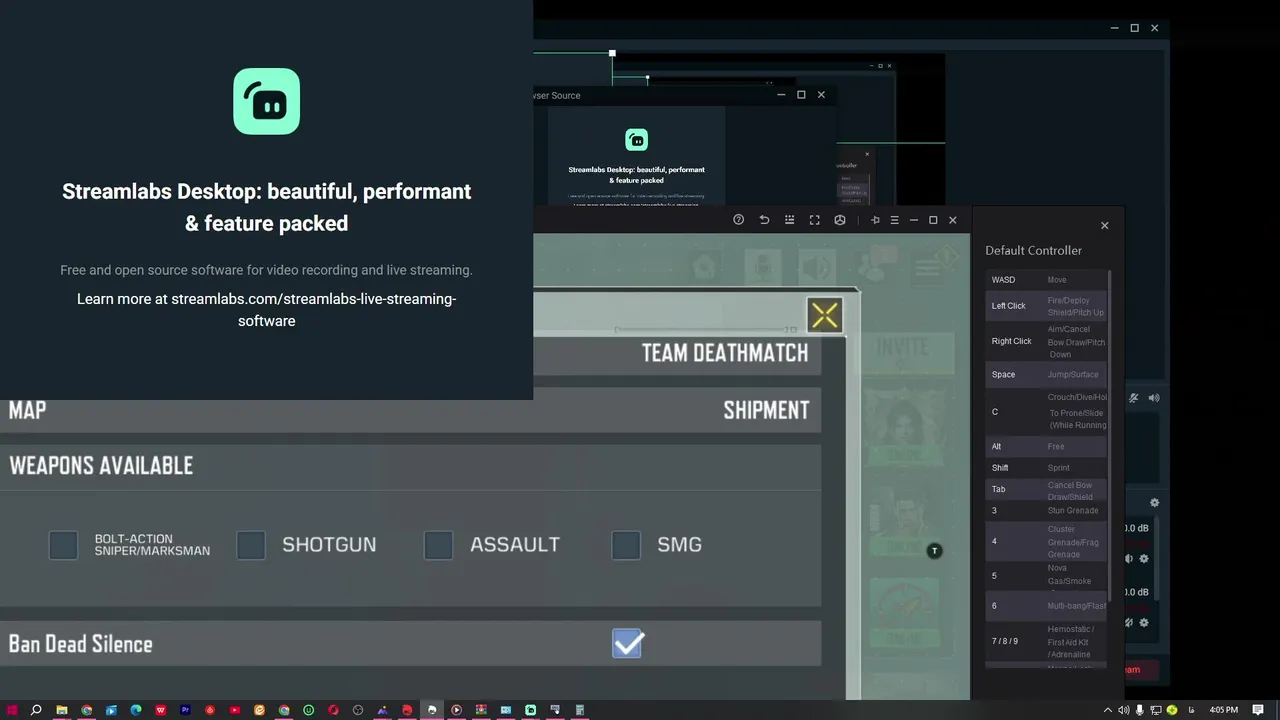
Task: Click the T key marker on the game screen
Action: (934, 551)
